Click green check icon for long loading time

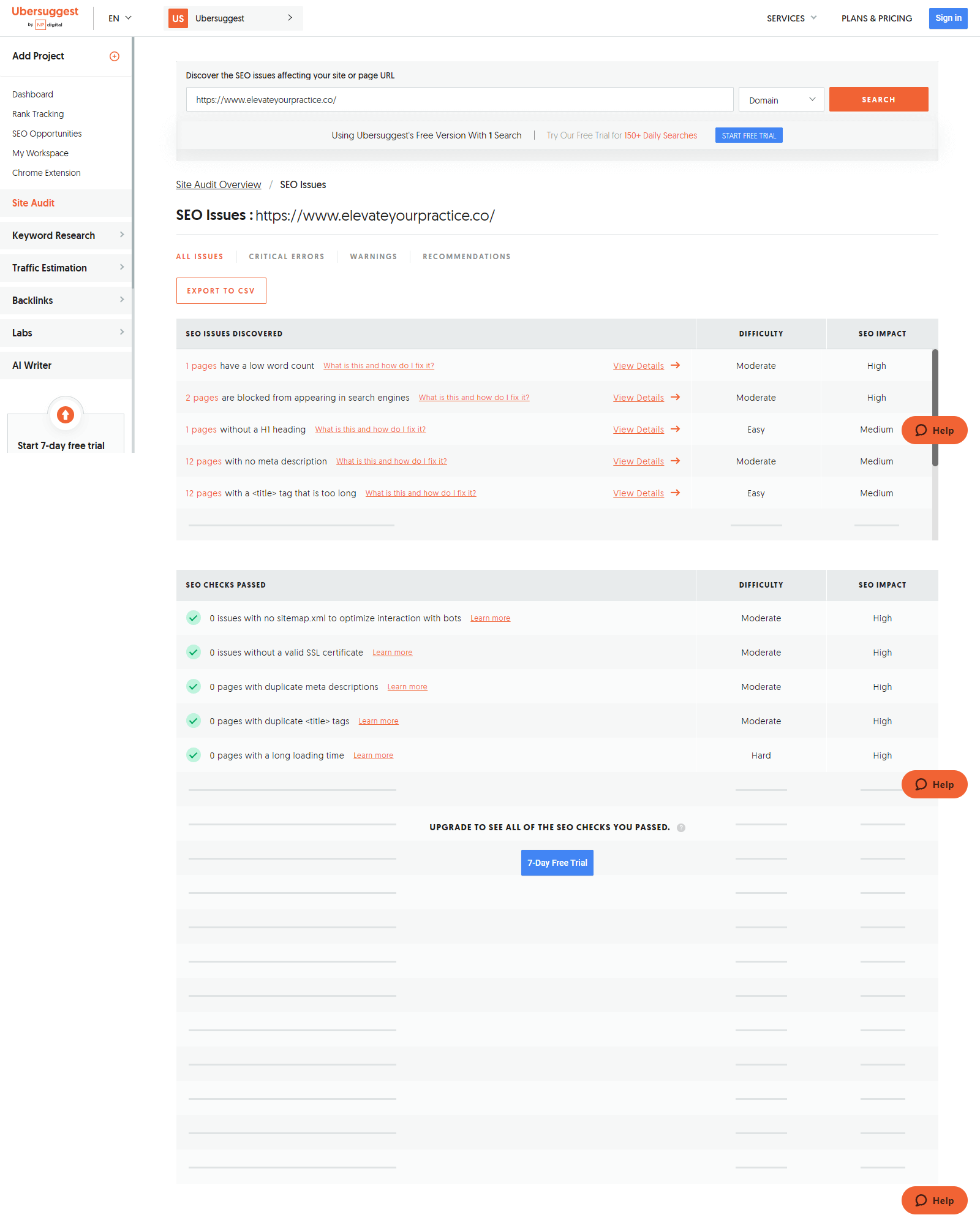(x=194, y=755)
